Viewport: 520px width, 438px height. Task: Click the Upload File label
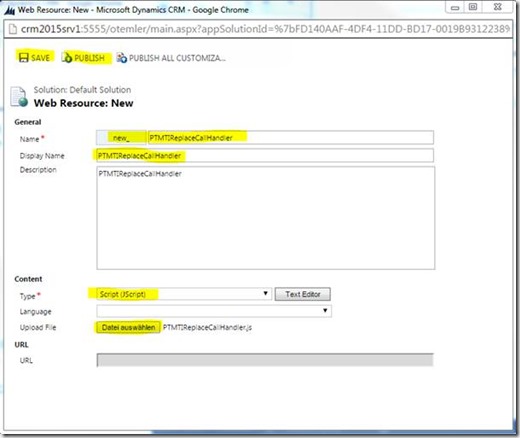click(38, 327)
